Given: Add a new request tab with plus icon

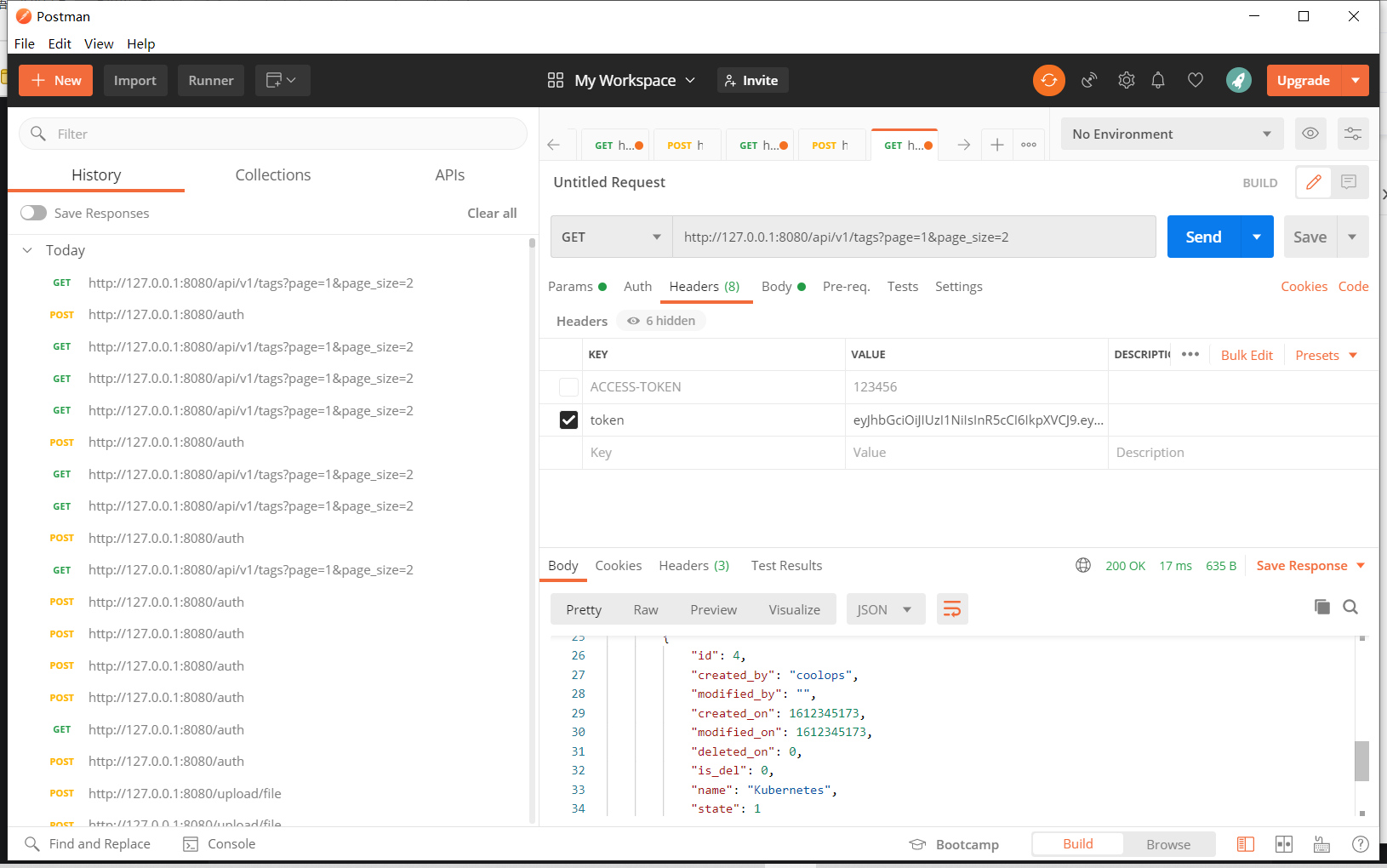Looking at the screenshot, I should 997,145.
